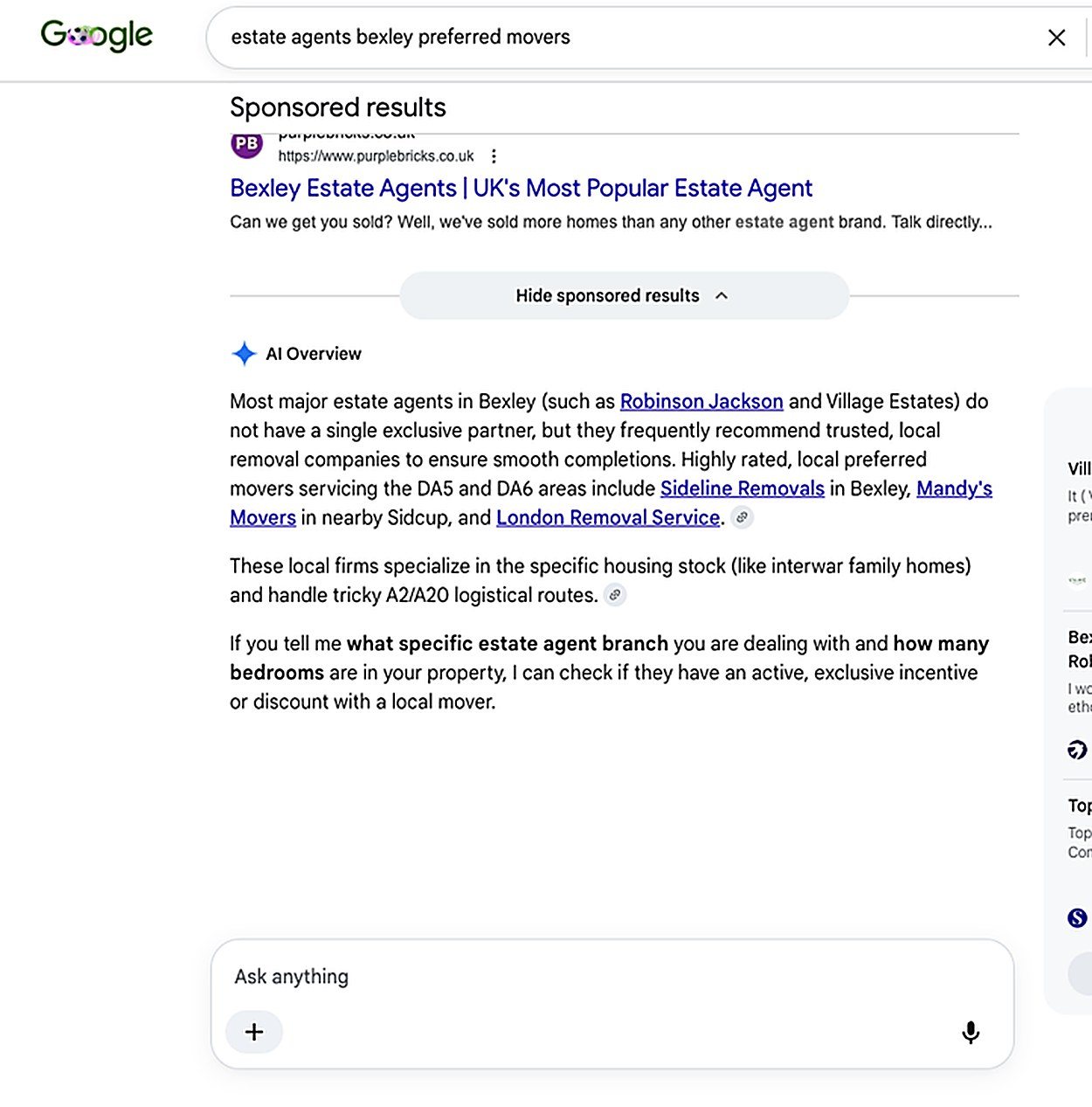This screenshot has width=1092, height=1107.
Task: Click the AI Overview sparkle icon
Action: pos(244,354)
